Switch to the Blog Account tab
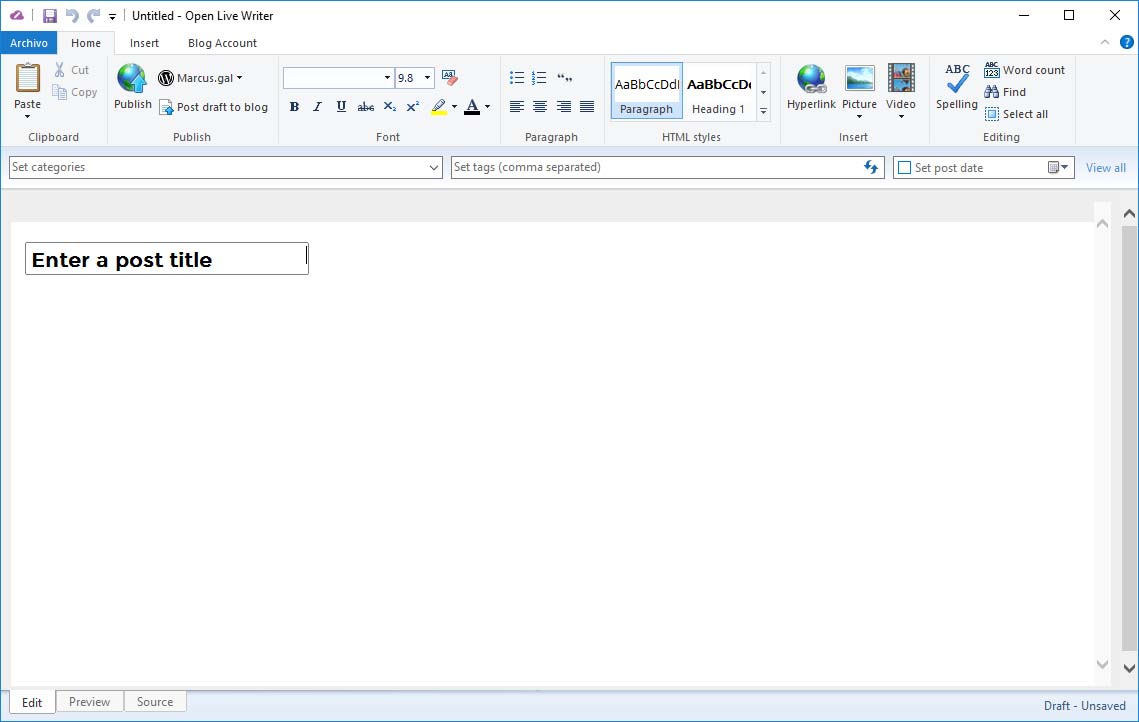The width and height of the screenshot is (1139, 722). pos(222,43)
